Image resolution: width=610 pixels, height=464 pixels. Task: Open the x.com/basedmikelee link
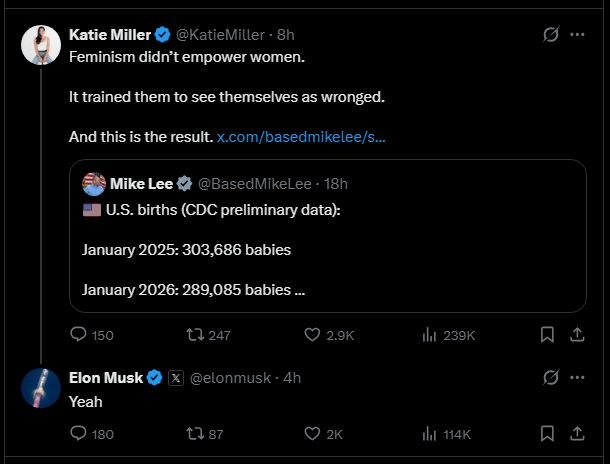(x=301, y=135)
